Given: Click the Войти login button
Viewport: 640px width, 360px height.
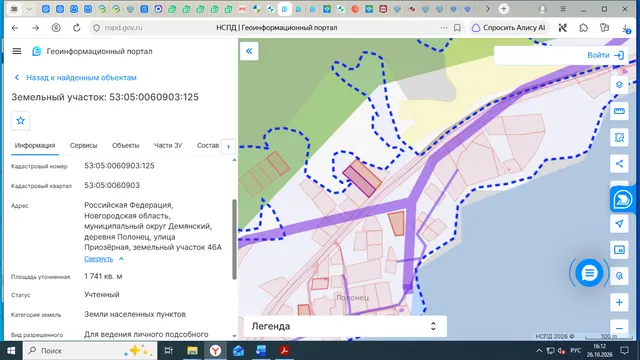Looking at the screenshot, I should coord(606,55).
